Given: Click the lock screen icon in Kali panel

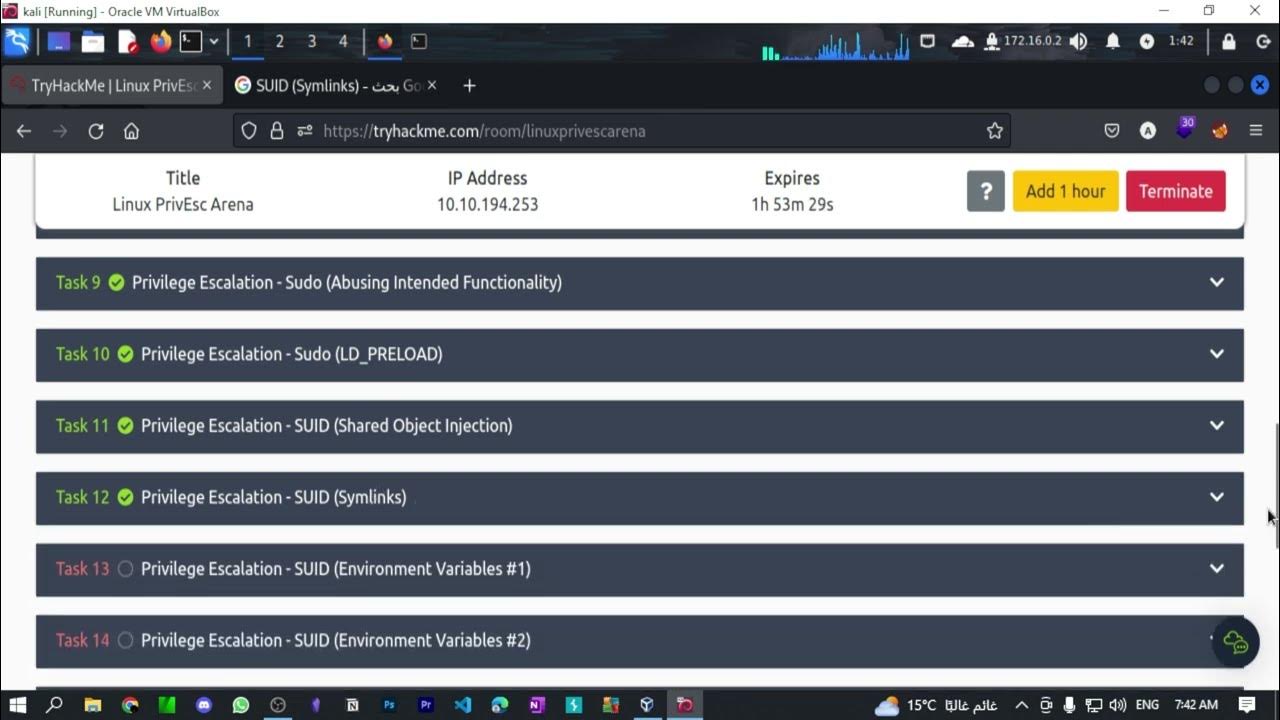Looking at the screenshot, I should click(x=1228, y=42).
